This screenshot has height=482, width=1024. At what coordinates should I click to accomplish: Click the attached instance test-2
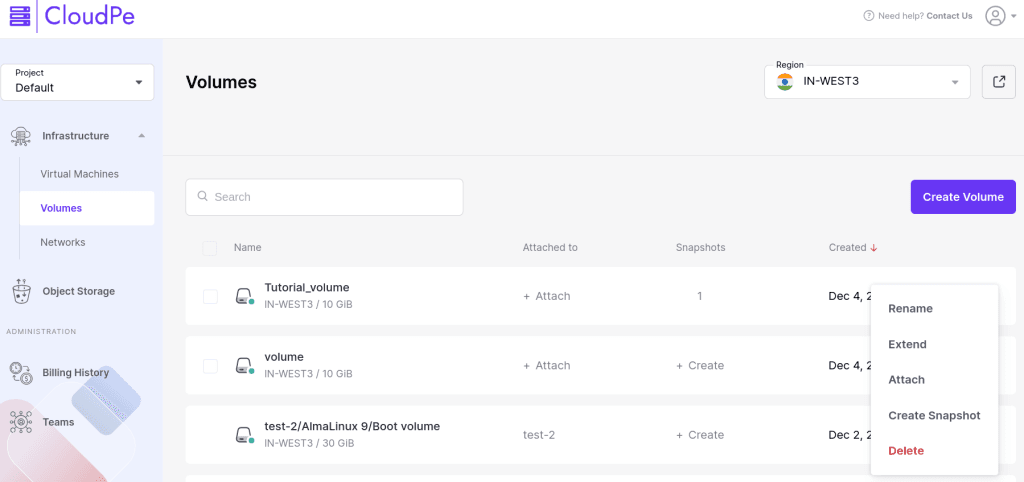pos(539,435)
